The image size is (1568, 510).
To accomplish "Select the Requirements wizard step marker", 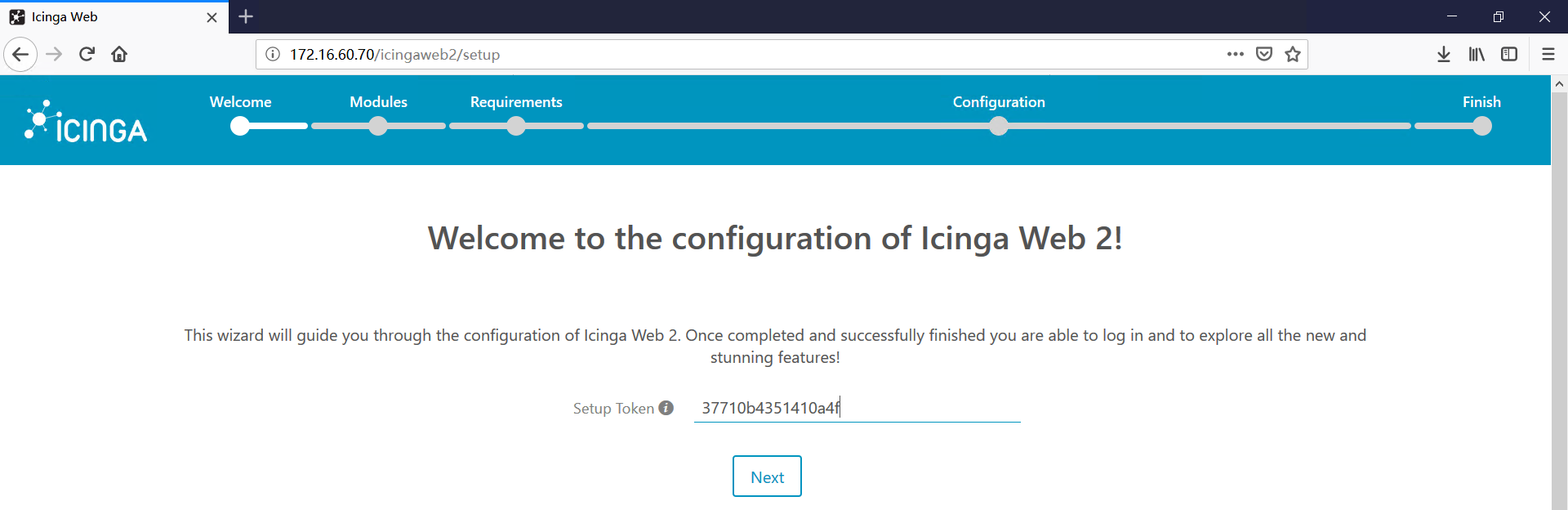I will 516,126.
